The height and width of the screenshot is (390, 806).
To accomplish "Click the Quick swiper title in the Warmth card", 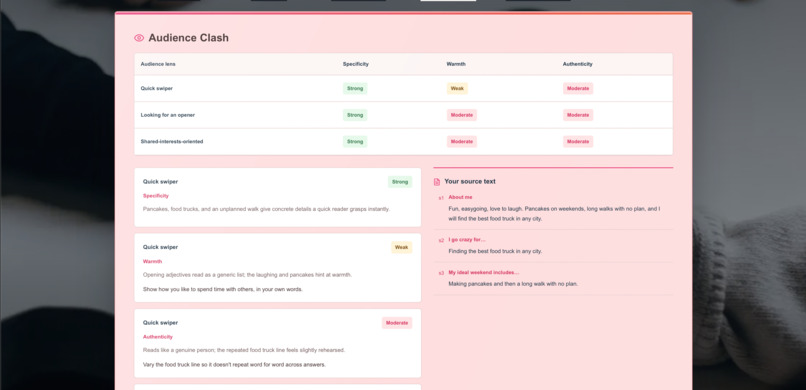I will coord(160,247).
